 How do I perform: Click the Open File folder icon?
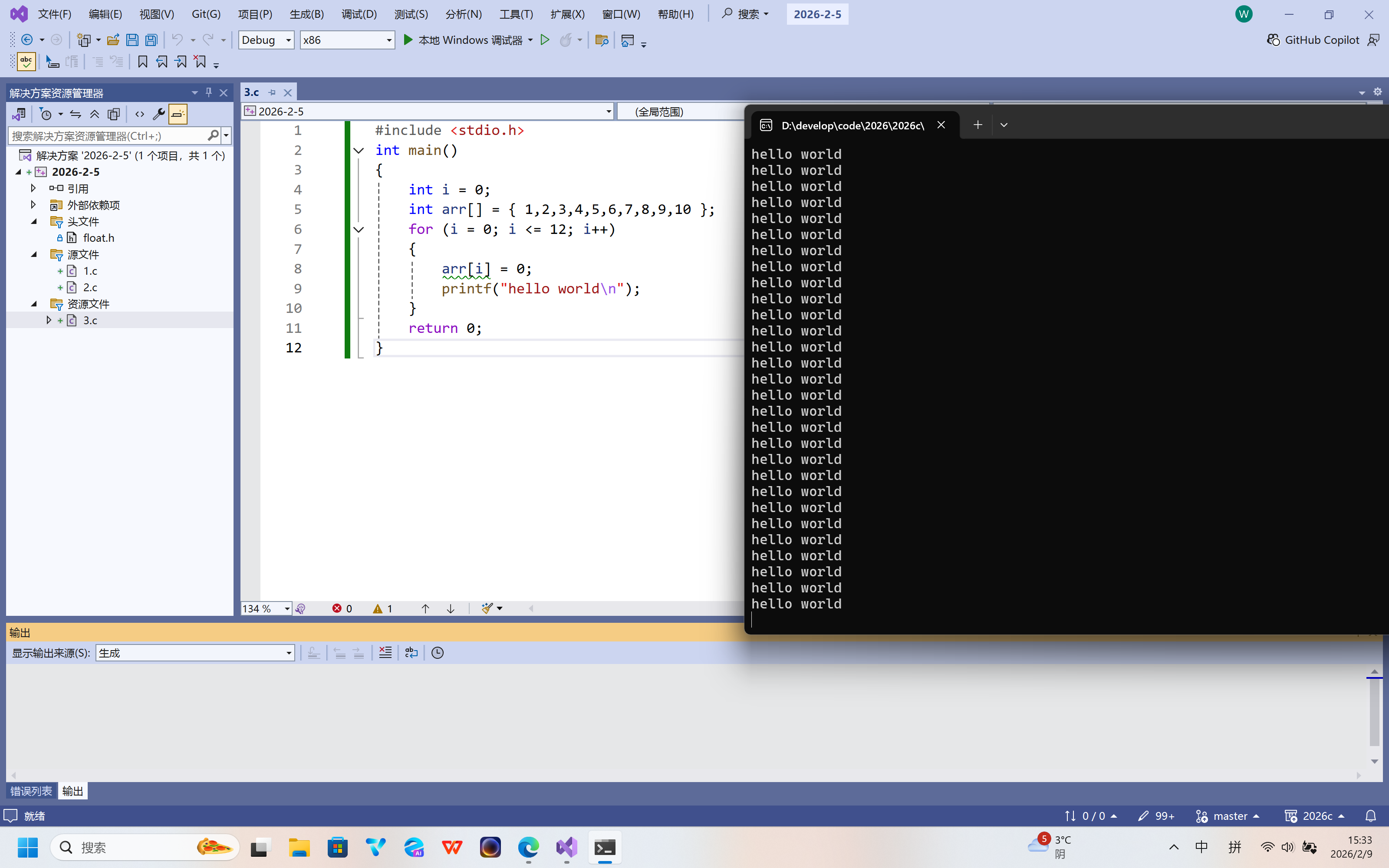113,39
